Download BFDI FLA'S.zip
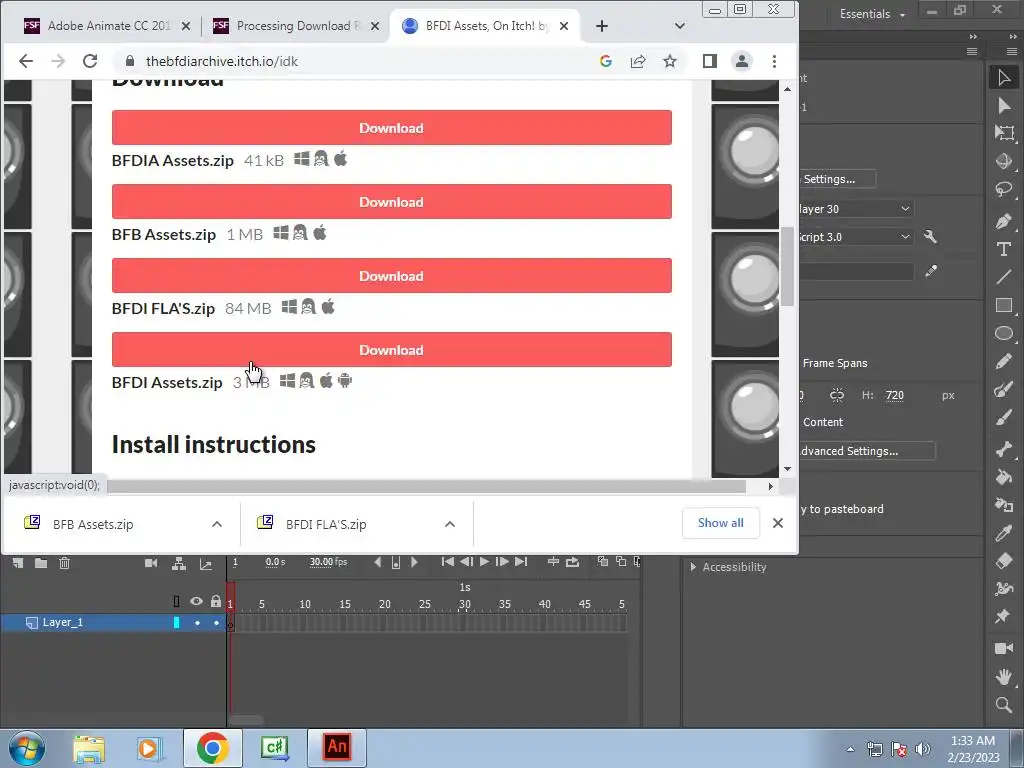The height and width of the screenshot is (768, 1024). 391,276
